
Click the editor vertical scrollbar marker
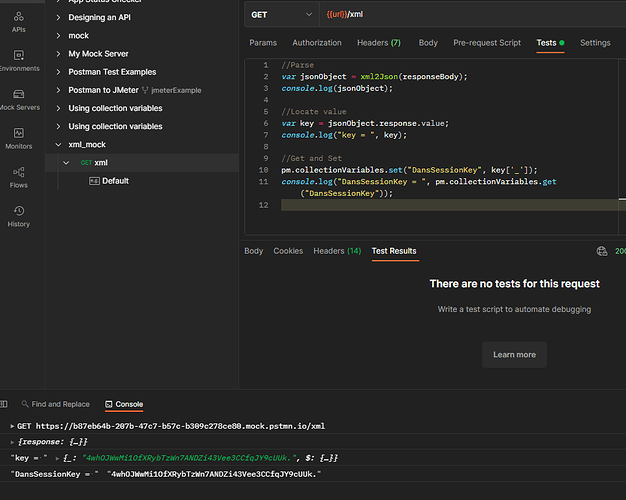[622, 199]
